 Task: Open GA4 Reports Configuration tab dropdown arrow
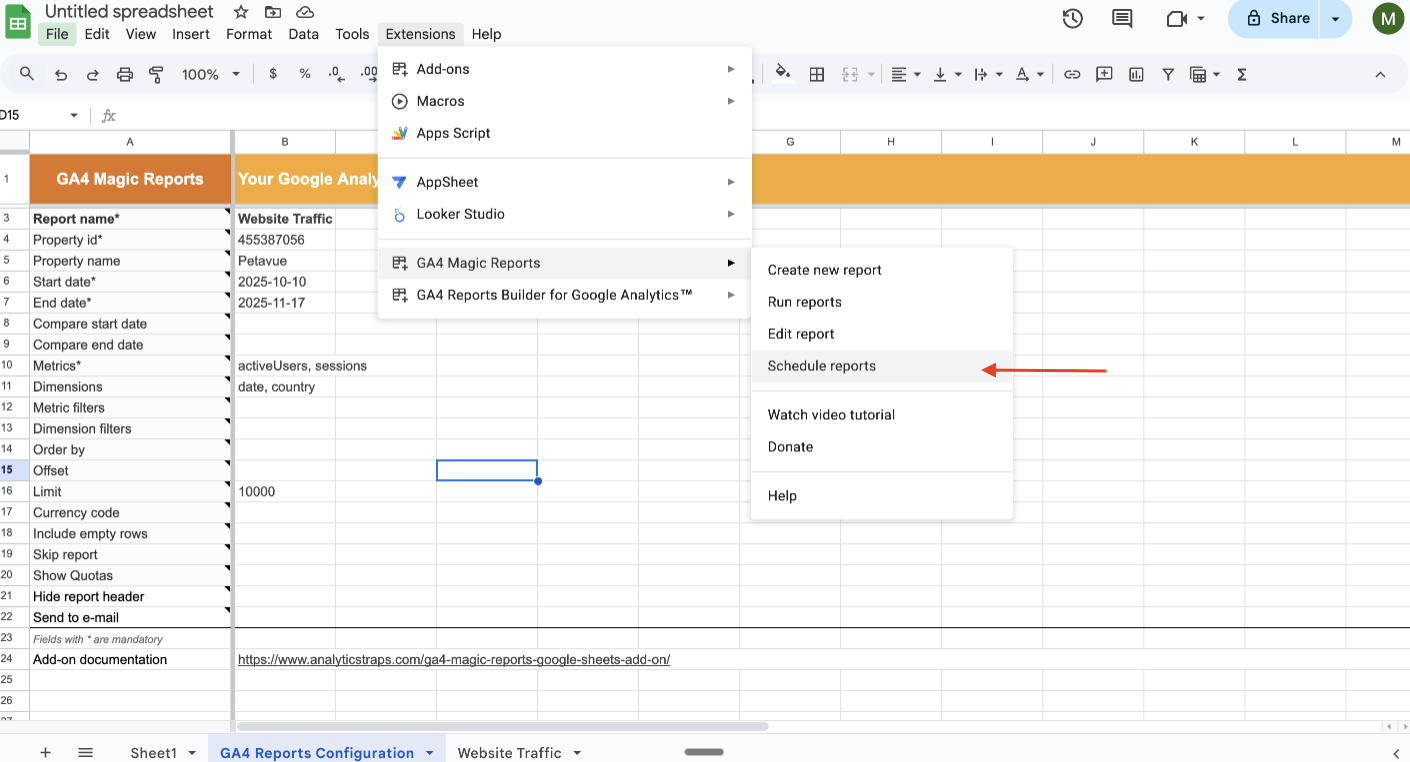pyautogui.click(x=430, y=752)
